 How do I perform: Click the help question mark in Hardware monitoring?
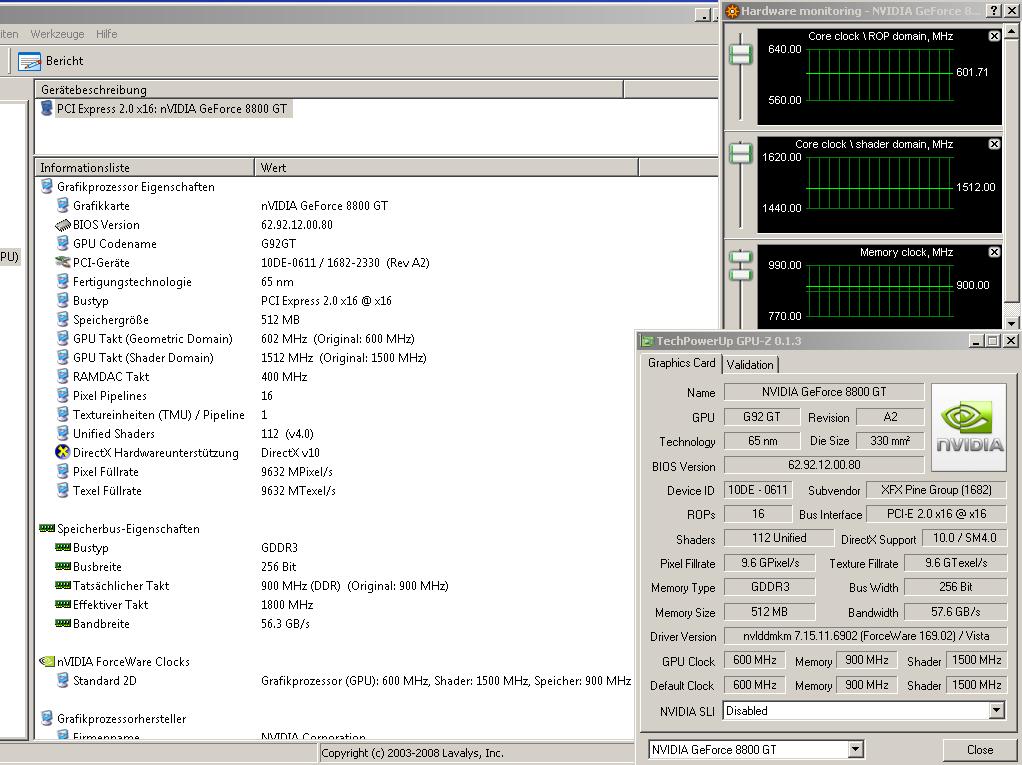(994, 11)
